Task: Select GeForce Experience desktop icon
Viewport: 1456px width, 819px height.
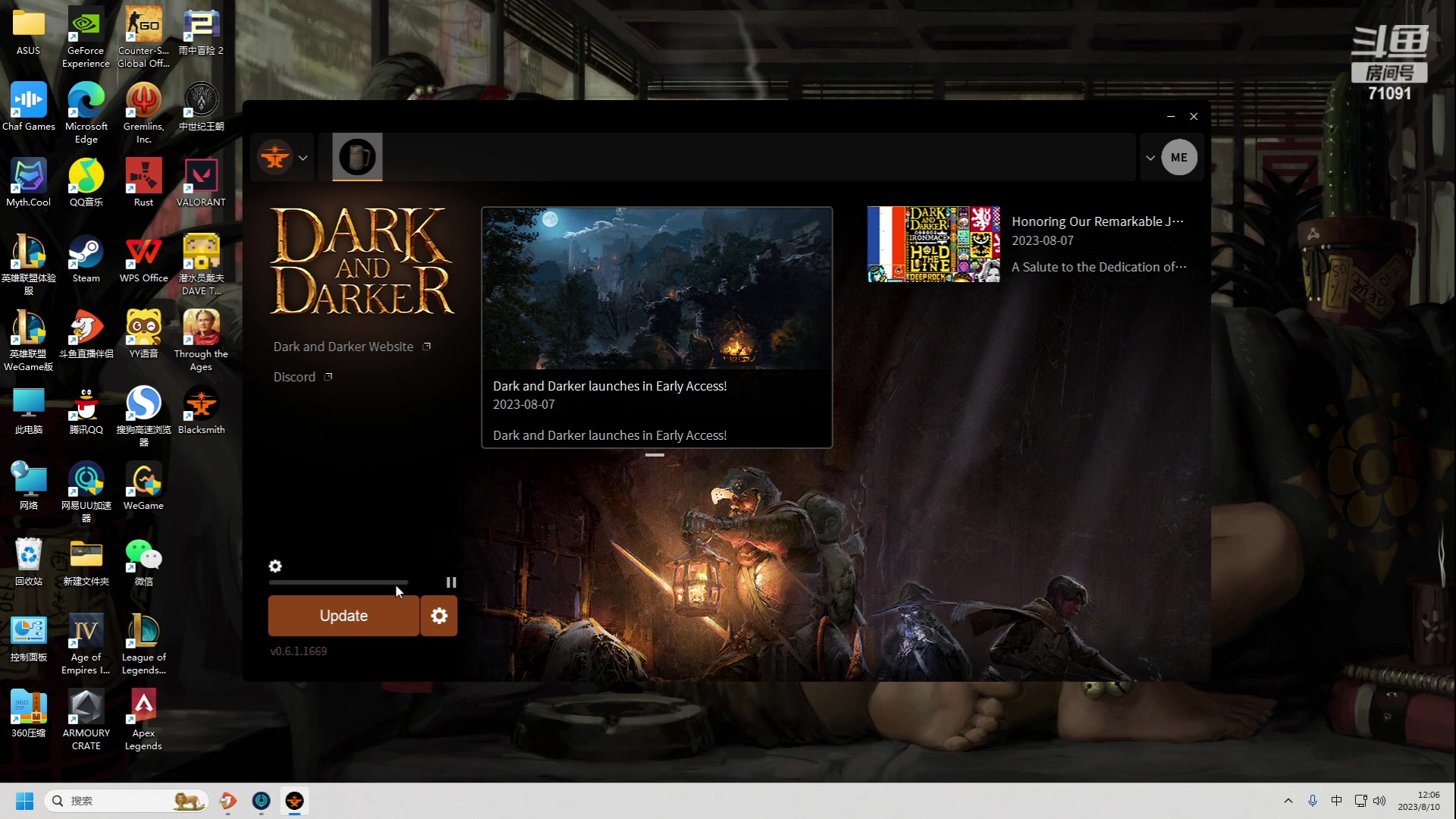Action: point(86,38)
